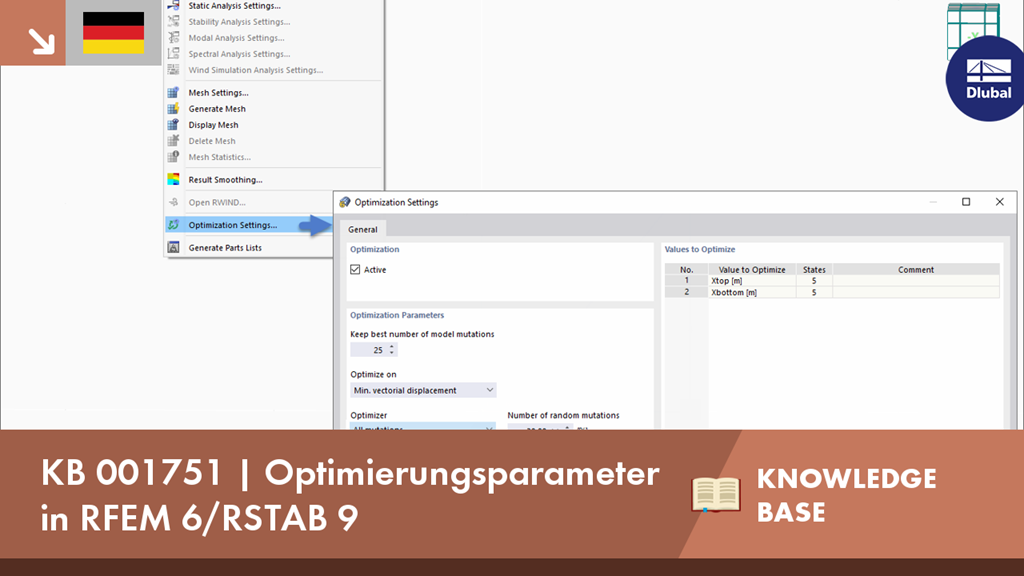1024x576 pixels.
Task: Click the Open RWIND entry
Action: 217,202
